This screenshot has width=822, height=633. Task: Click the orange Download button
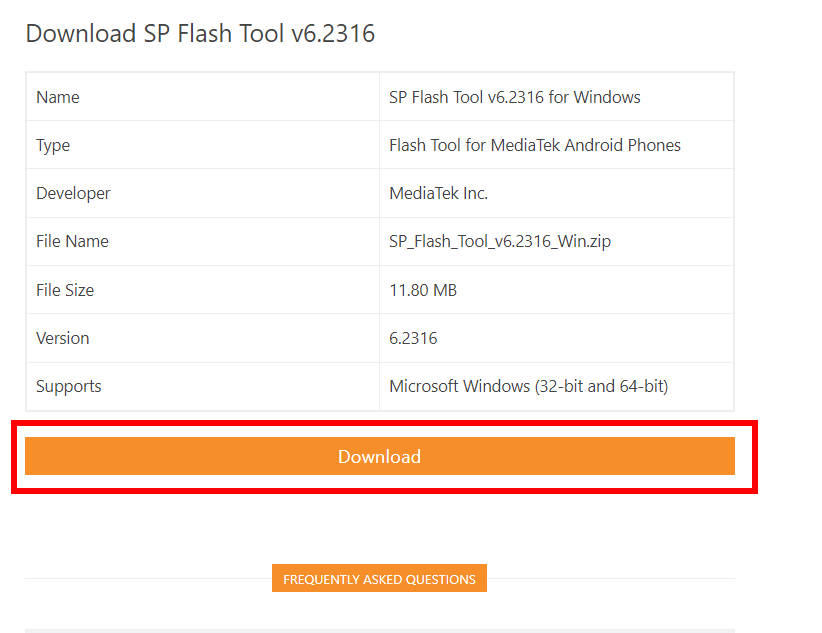[x=380, y=456]
